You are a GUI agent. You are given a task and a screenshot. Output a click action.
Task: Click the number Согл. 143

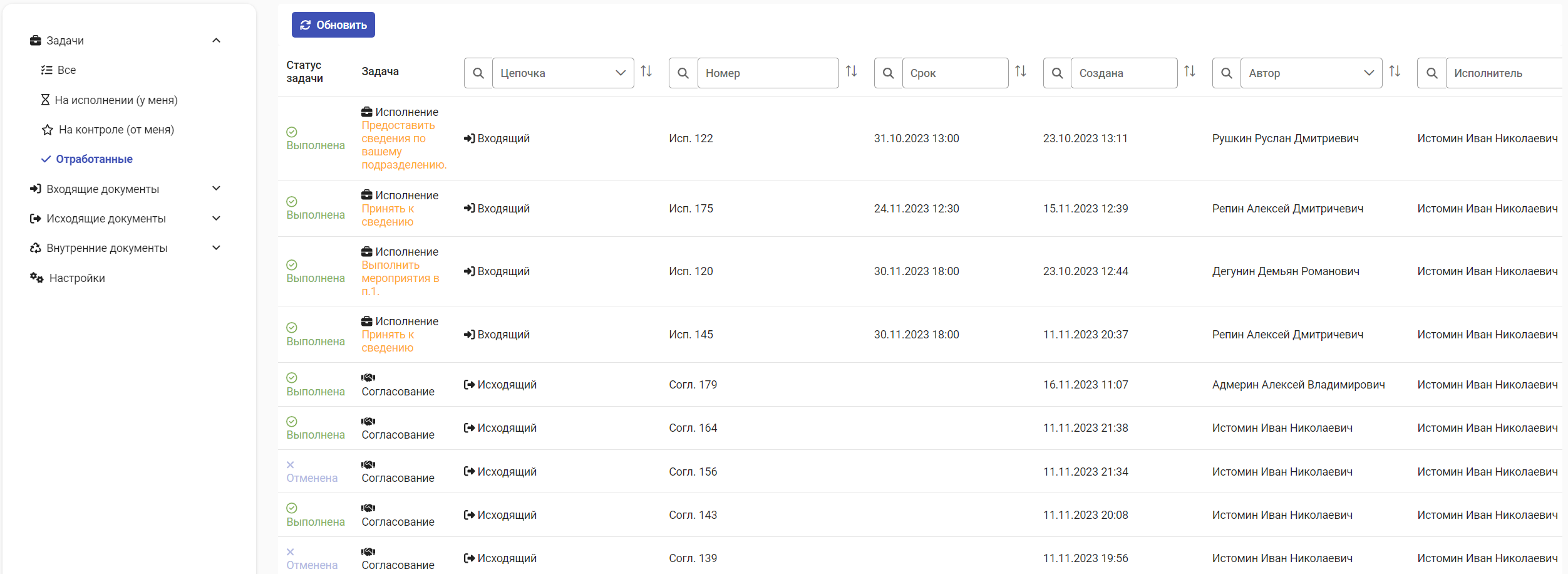coord(693,515)
